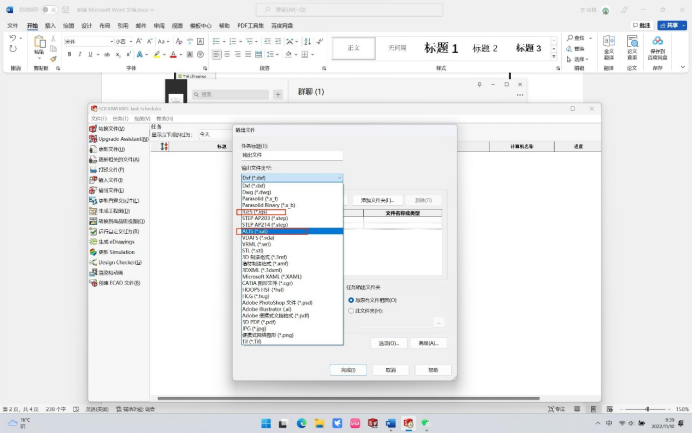Click the Cancel button in dialog
The height and width of the screenshot is (433, 693).
click(x=391, y=370)
